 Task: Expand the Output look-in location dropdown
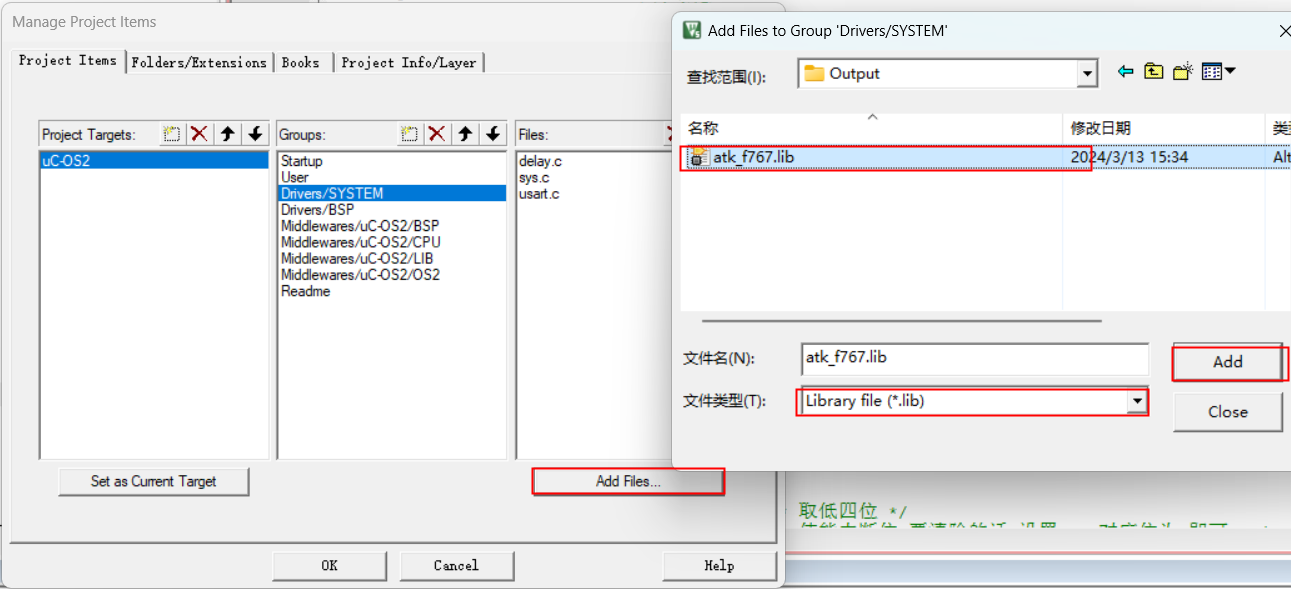(x=1087, y=74)
